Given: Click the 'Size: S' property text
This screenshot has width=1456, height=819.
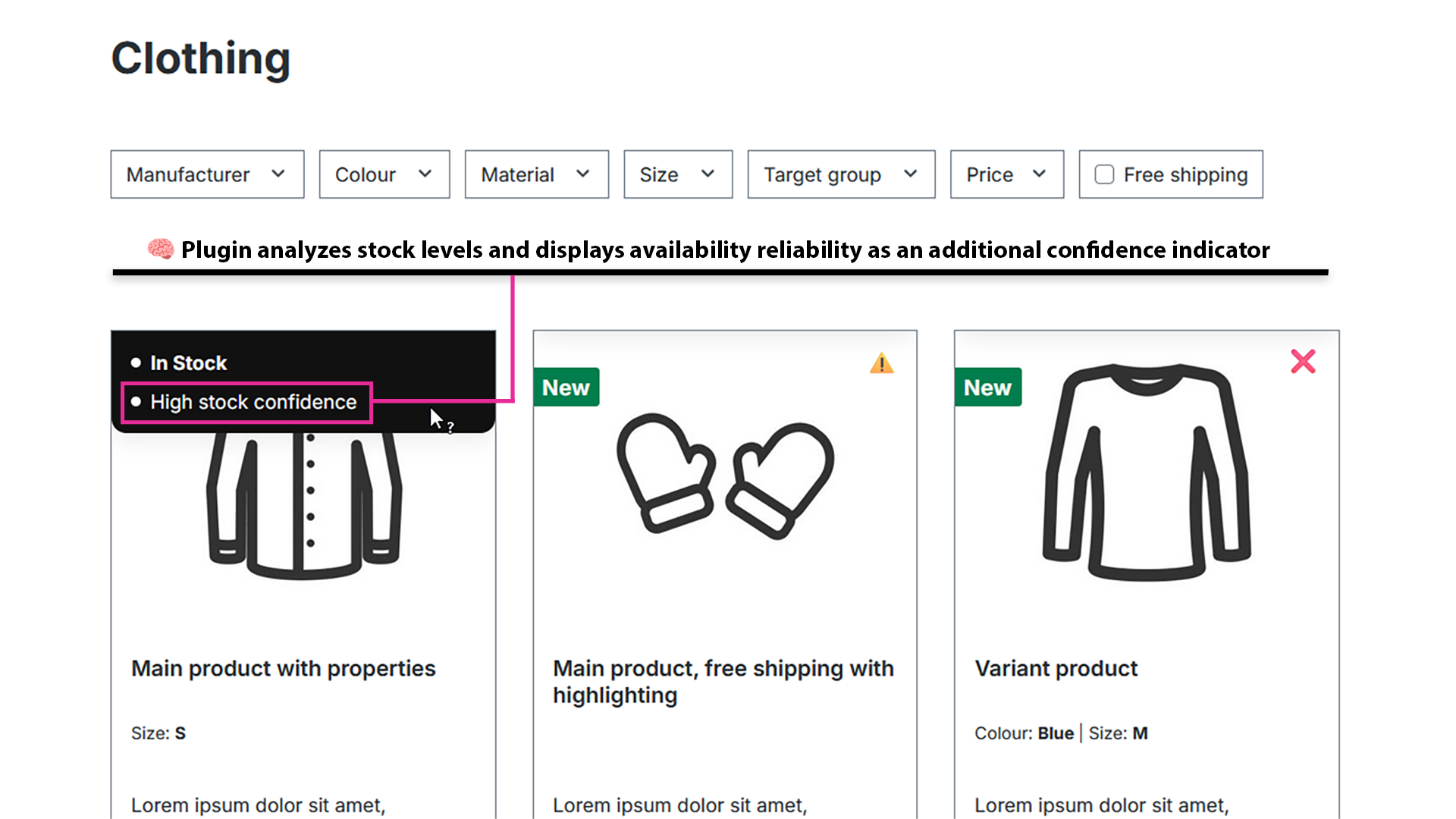Looking at the screenshot, I should [x=158, y=733].
